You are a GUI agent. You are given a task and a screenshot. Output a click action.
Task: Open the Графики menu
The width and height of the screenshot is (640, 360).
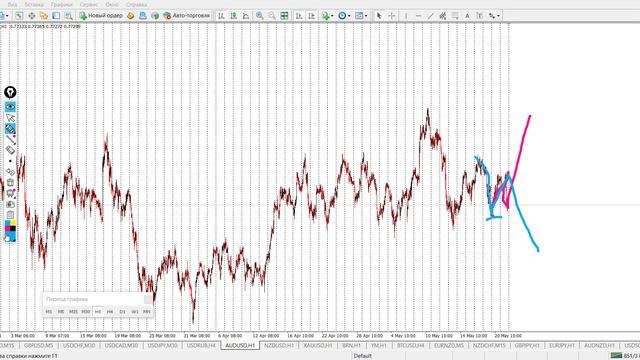pyautogui.click(x=62, y=4)
